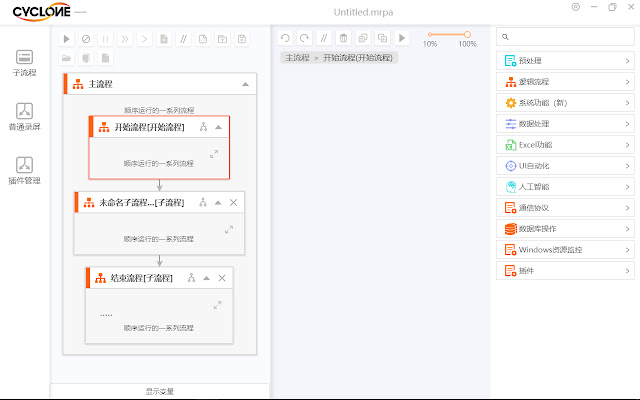Open settings via title bar gear icon
Screen dimensions: 640x400
coord(576,7)
